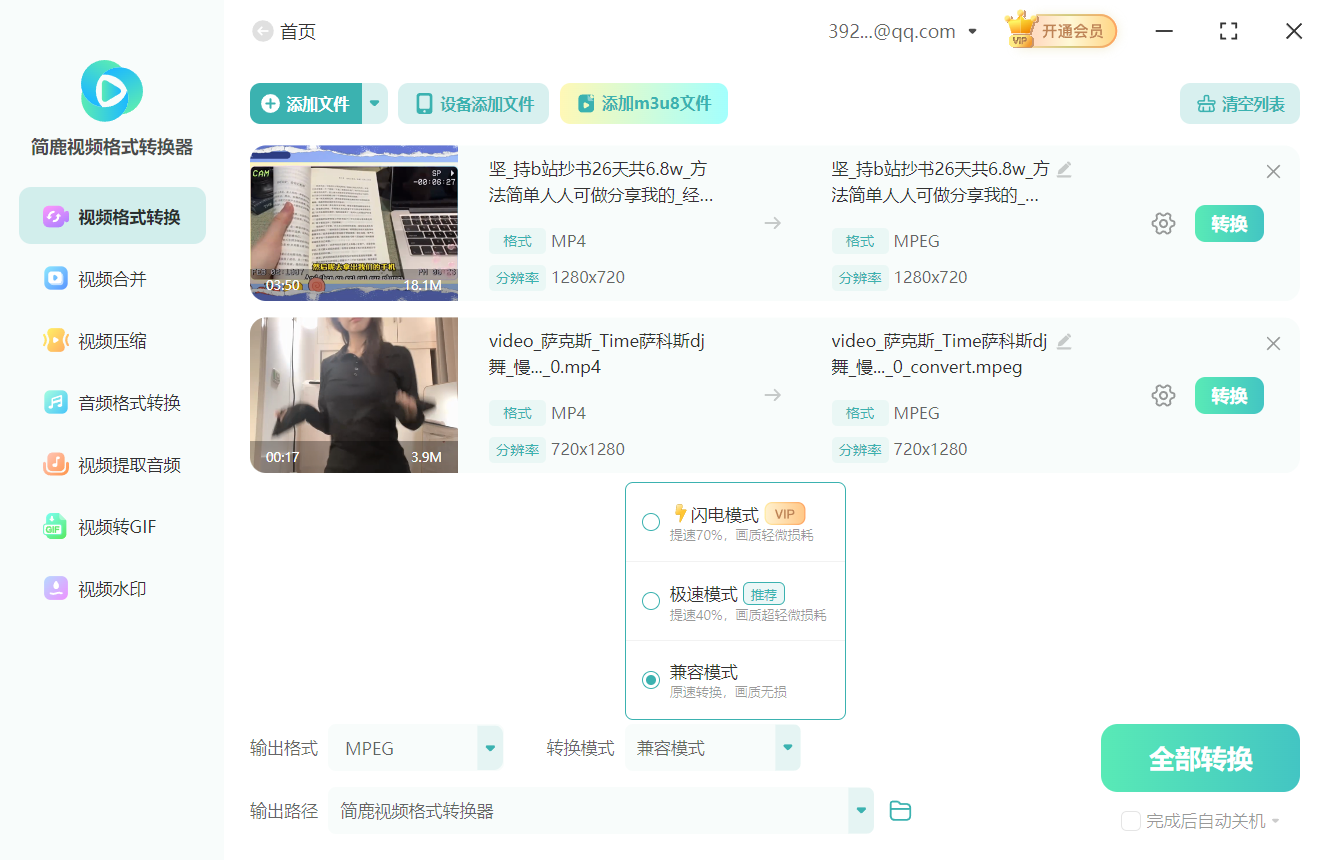This screenshot has width=1326, height=860.
Task: Choose the recommended 极速模式 option
Action: coord(651,601)
